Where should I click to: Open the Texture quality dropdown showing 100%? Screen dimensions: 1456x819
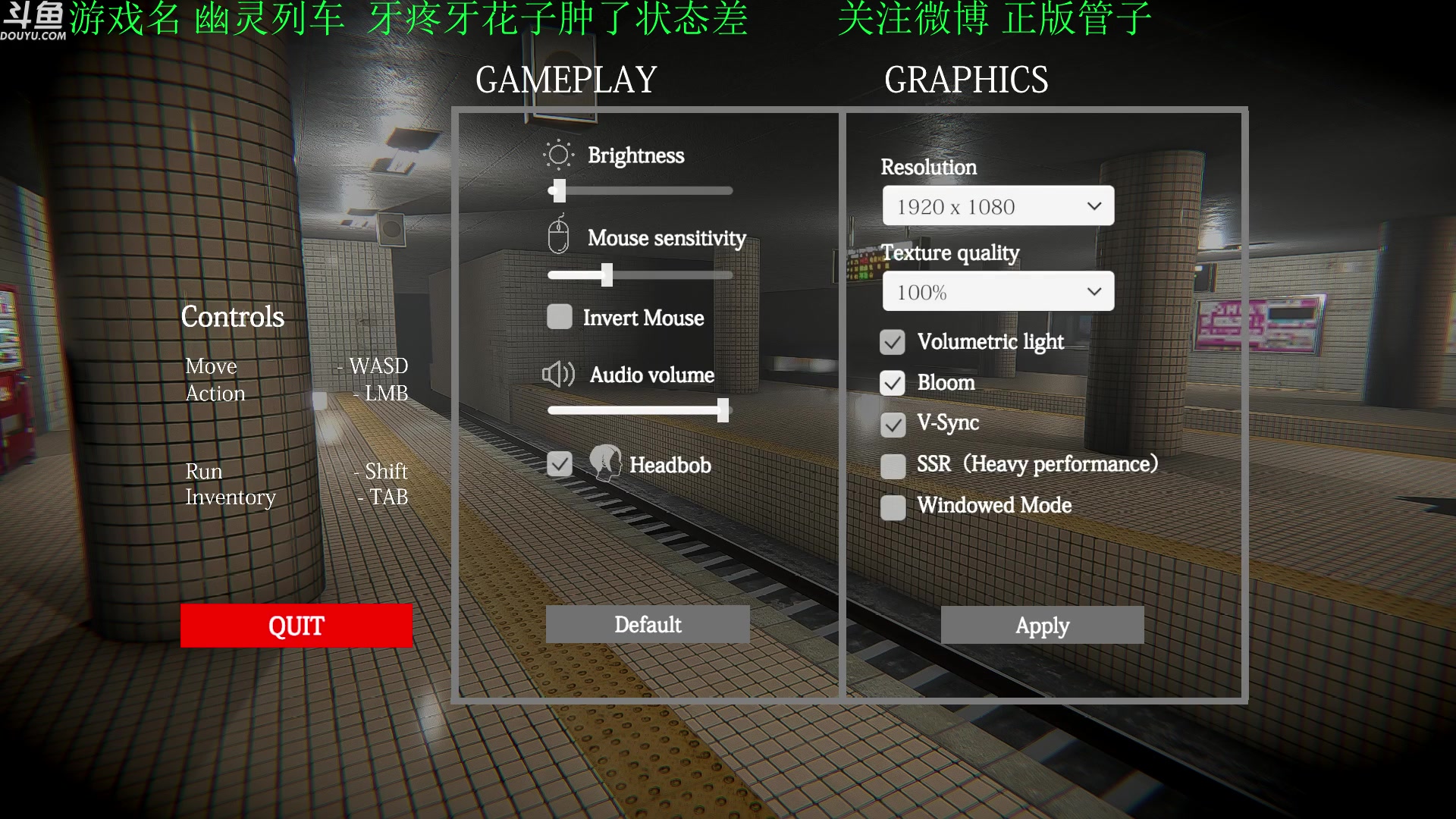pos(998,291)
